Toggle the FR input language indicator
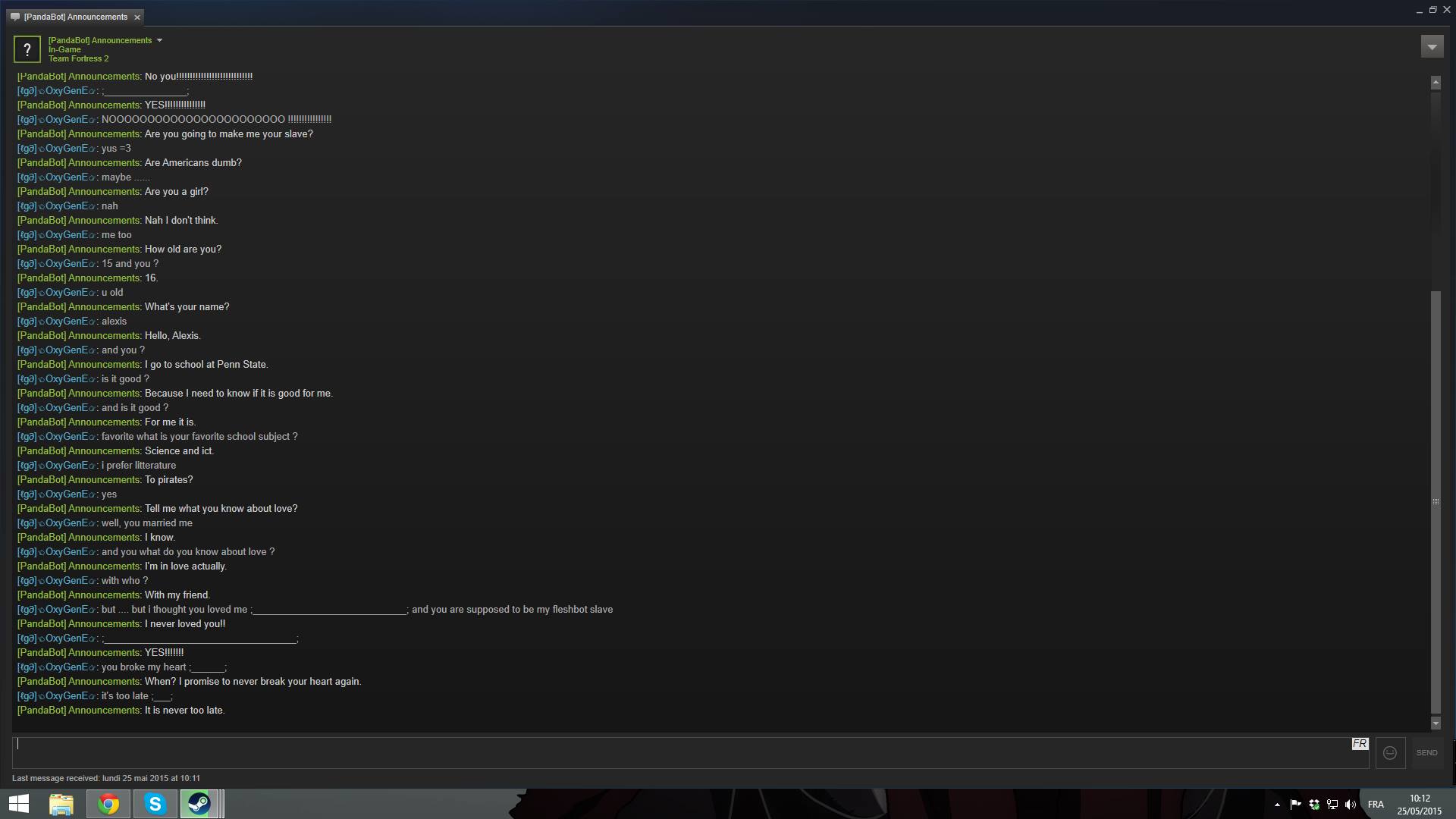 [1360, 744]
